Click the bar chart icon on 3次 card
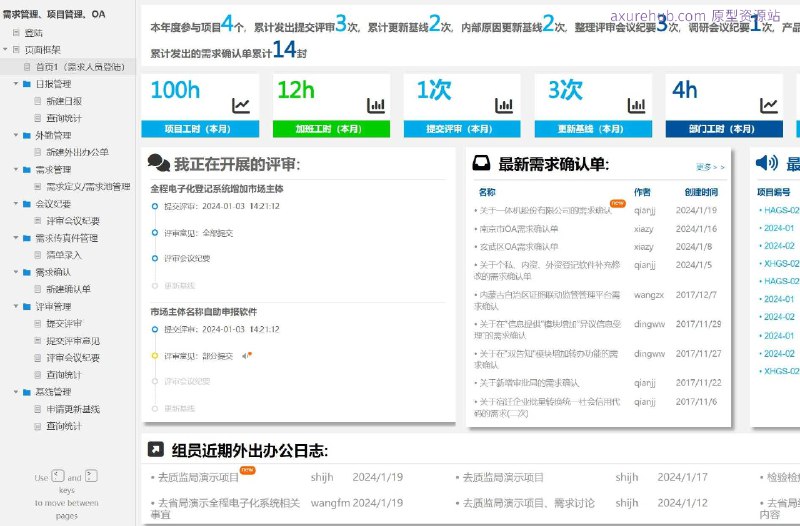The height and width of the screenshot is (526, 800). pyautogui.click(x=636, y=106)
